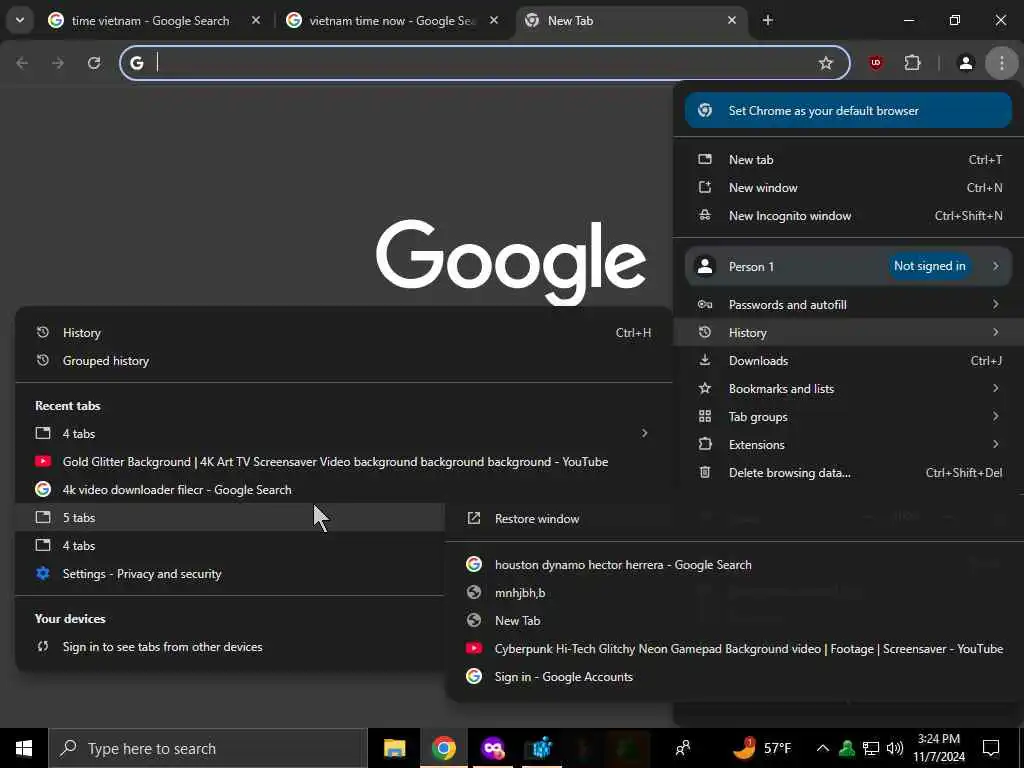Open the uBlock Origin extension icon

point(875,63)
